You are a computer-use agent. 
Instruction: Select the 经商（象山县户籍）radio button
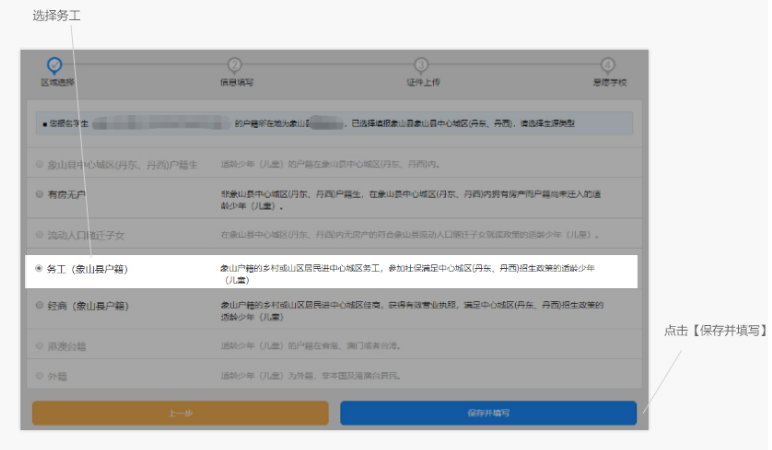(39, 305)
